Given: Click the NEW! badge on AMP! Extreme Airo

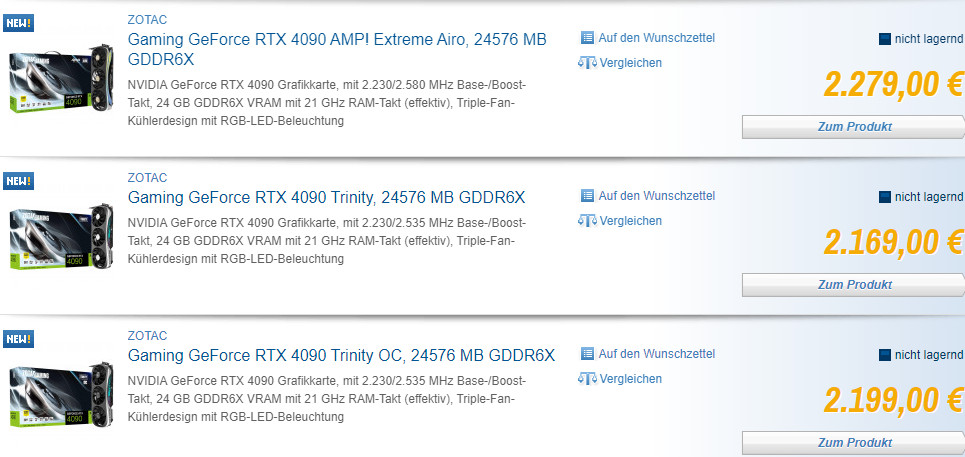Looking at the screenshot, I should pos(18,23).
